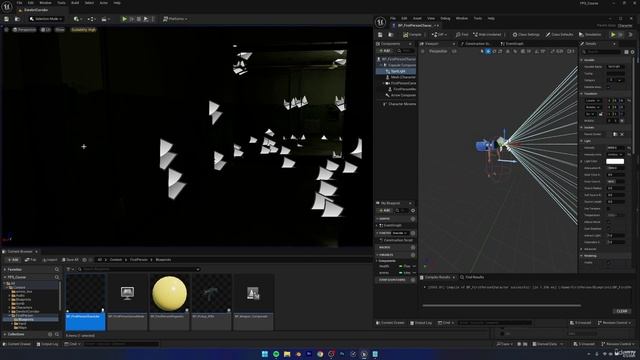Expand the Favorites section

(x=4, y=269)
